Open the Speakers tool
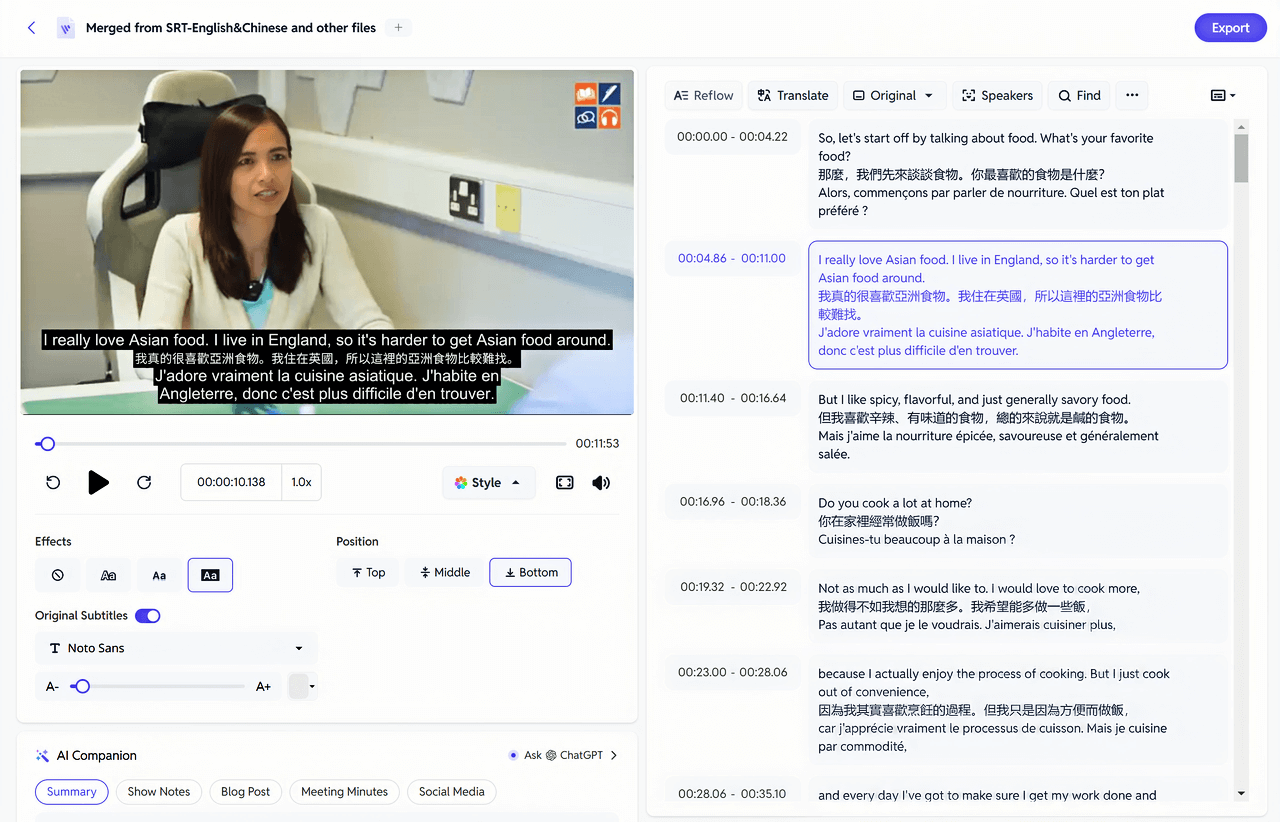The image size is (1280, 822). coord(997,95)
